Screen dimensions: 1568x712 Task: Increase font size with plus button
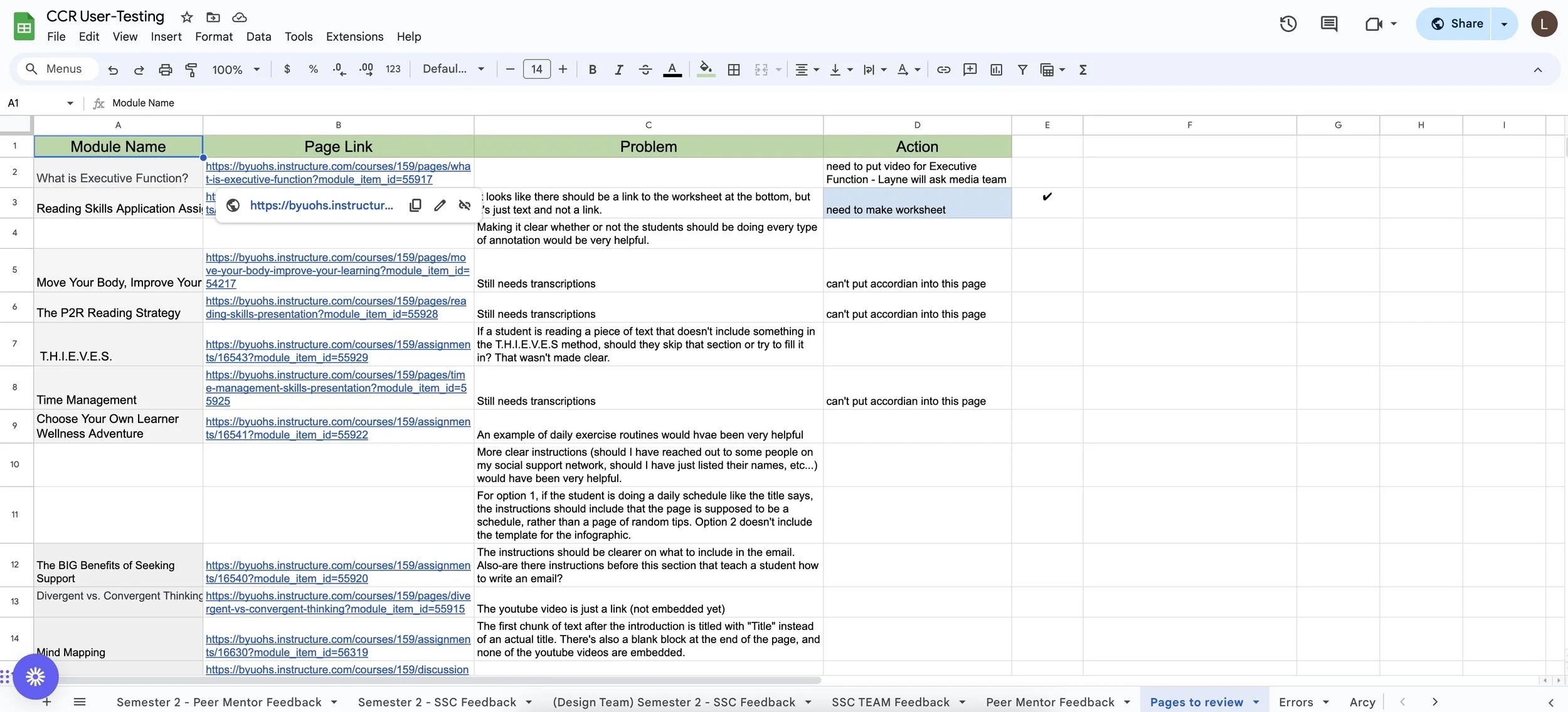pyautogui.click(x=563, y=69)
